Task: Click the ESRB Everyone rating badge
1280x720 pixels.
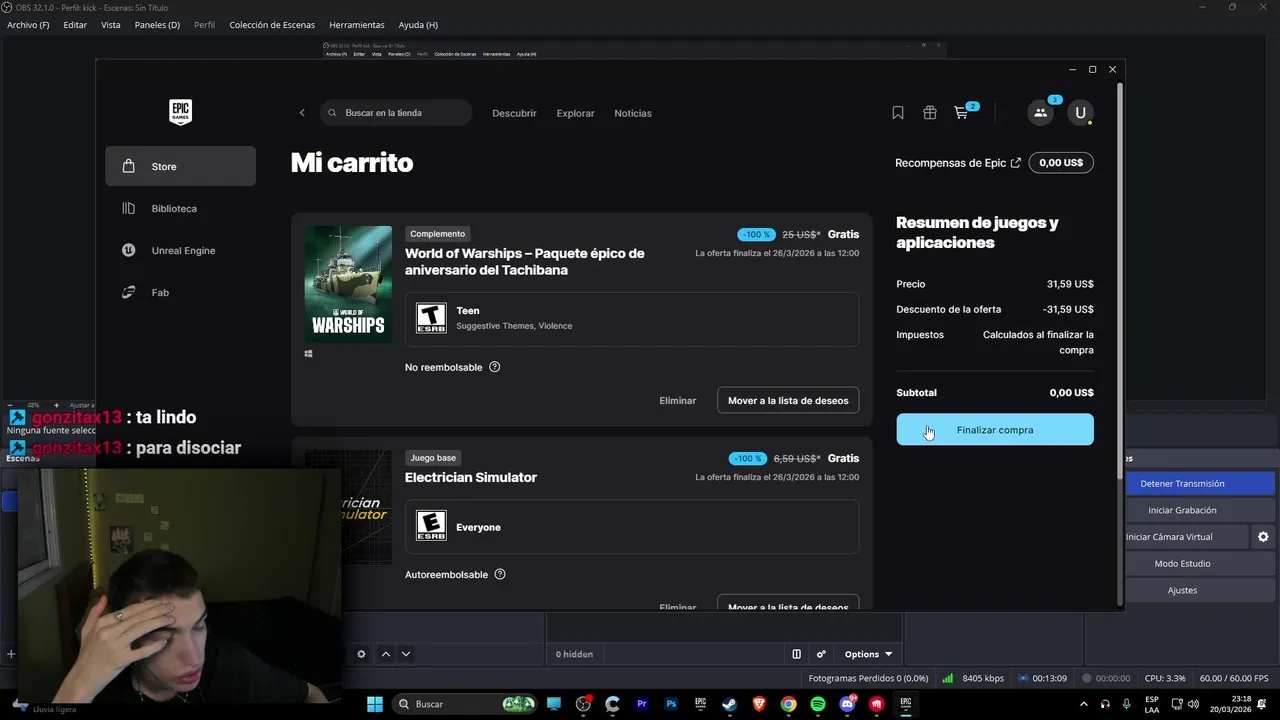Action: [431, 526]
